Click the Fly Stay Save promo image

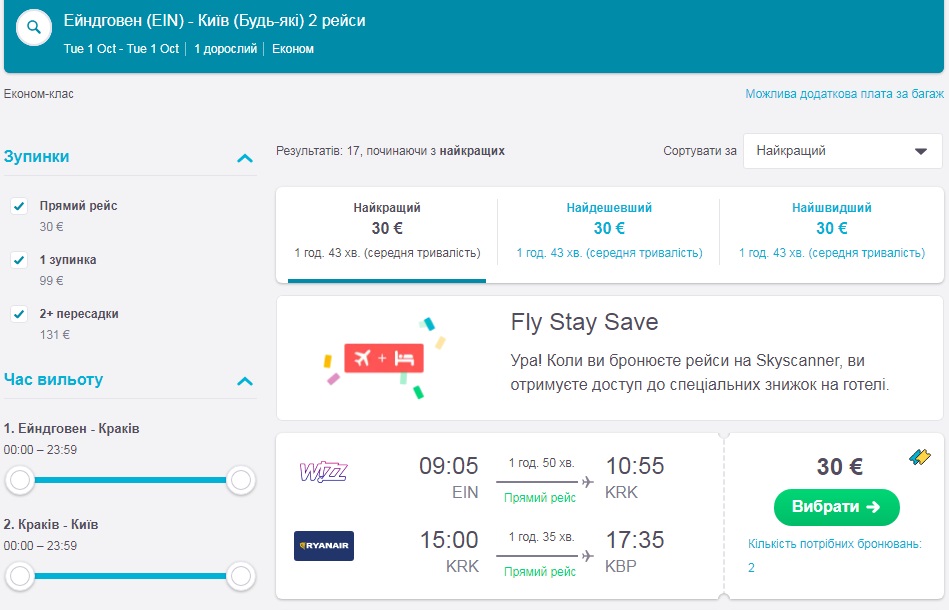pyautogui.click(x=385, y=357)
